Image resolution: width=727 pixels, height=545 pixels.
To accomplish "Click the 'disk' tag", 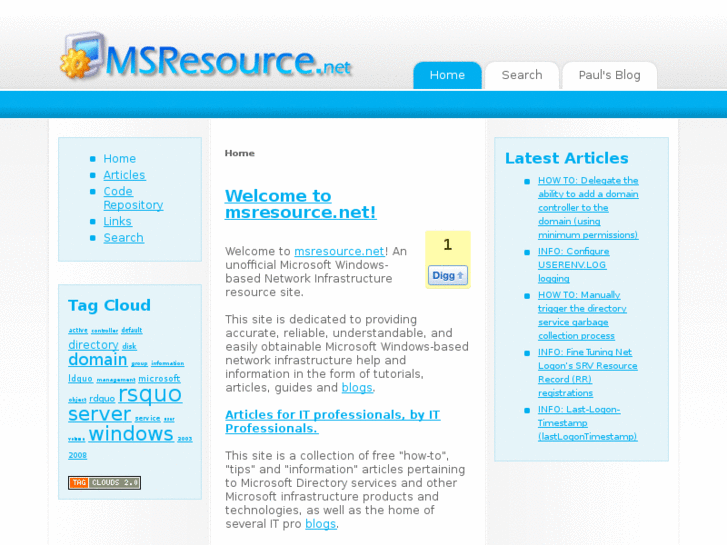I will 129,346.
